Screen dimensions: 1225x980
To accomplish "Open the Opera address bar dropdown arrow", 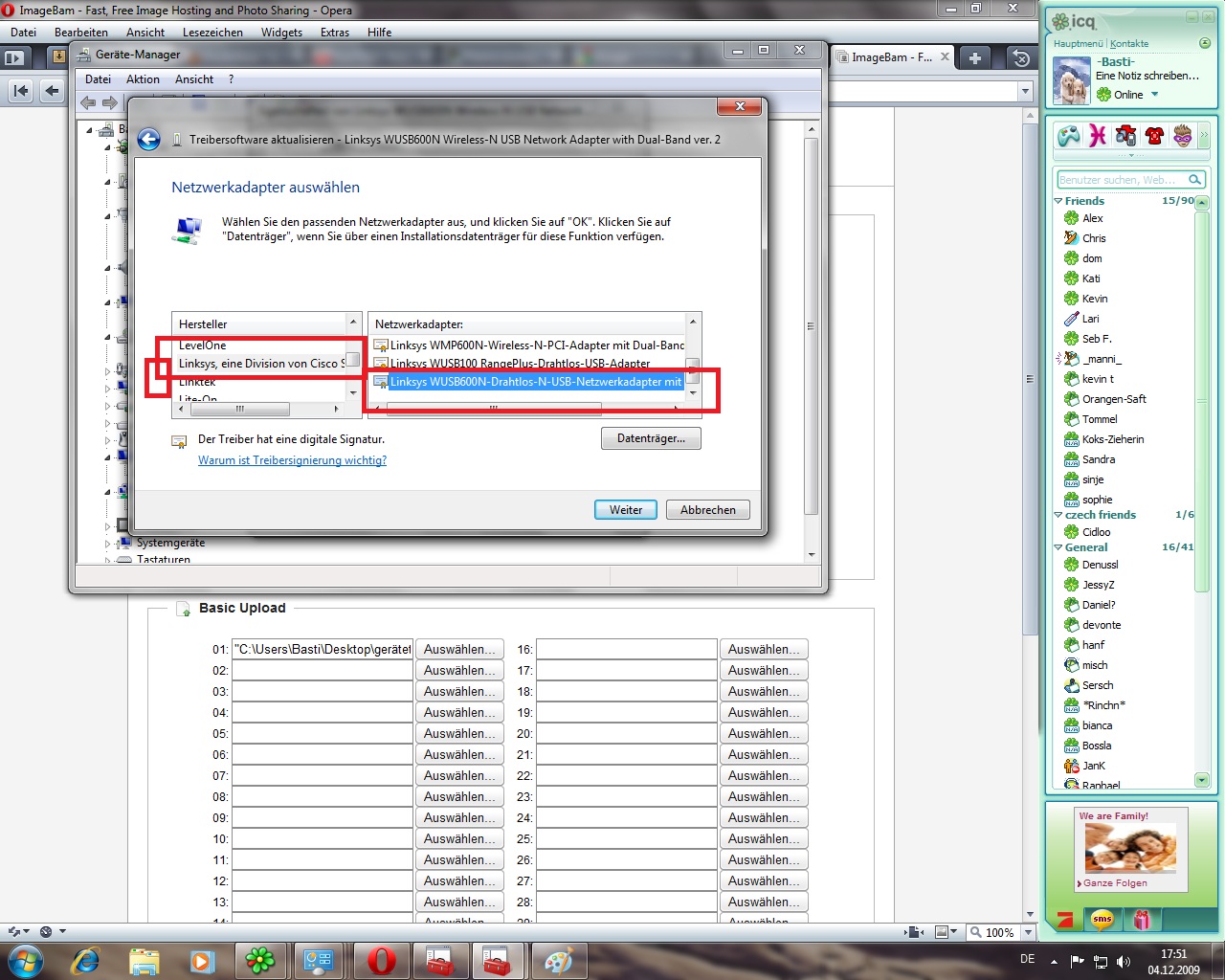I will [x=1025, y=92].
